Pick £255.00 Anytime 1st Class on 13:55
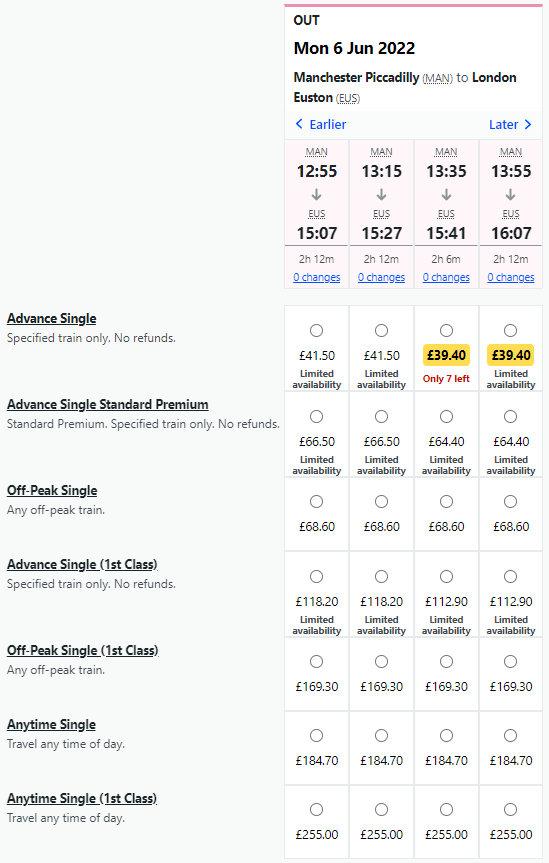This screenshot has height=863, width=549. tap(510, 810)
